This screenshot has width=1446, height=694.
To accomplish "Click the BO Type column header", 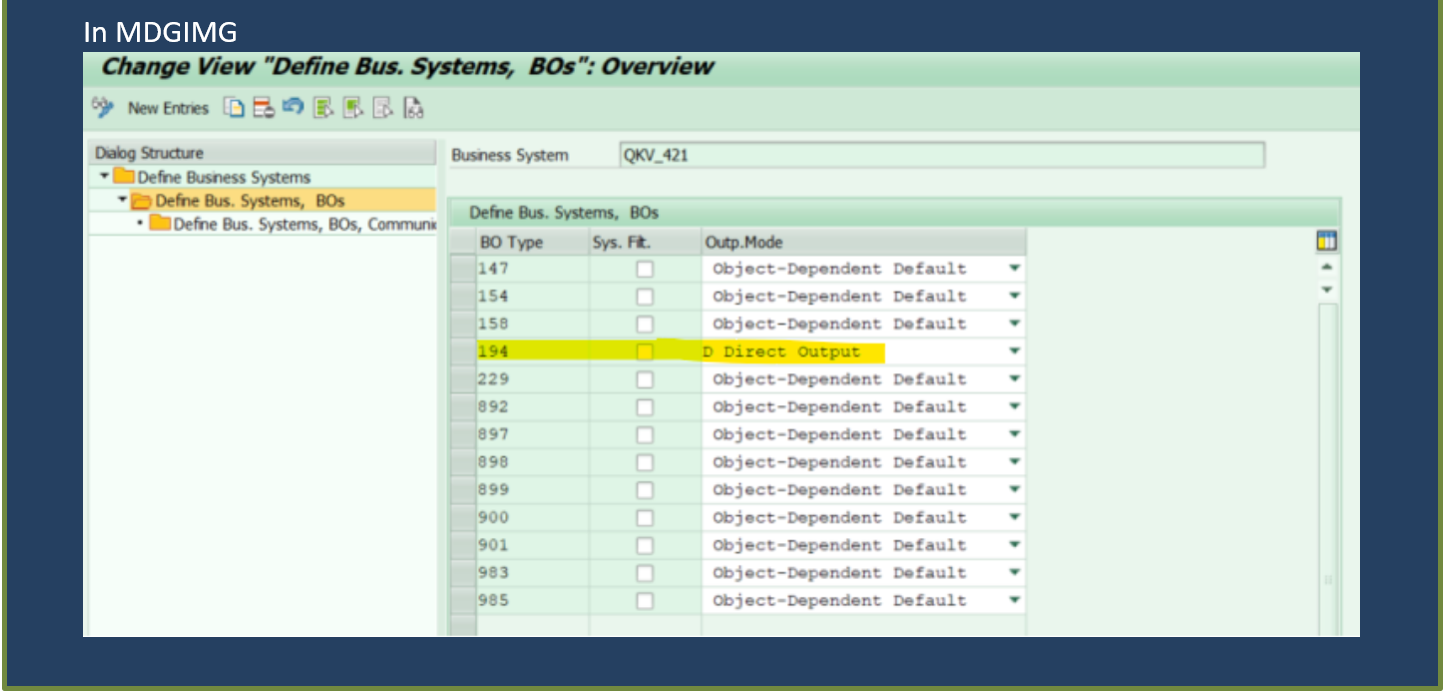I will click(532, 242).
